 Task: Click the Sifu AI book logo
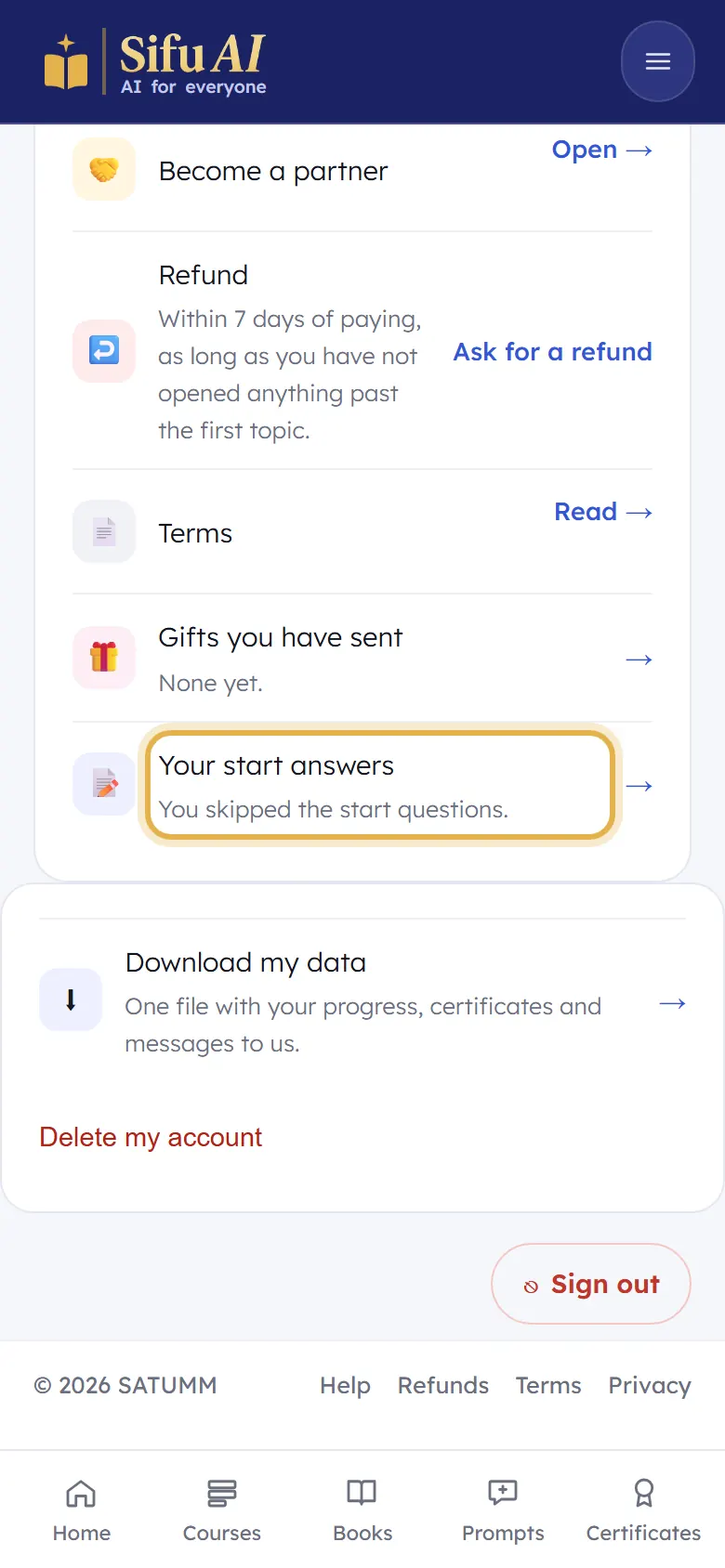click(66, 62)
